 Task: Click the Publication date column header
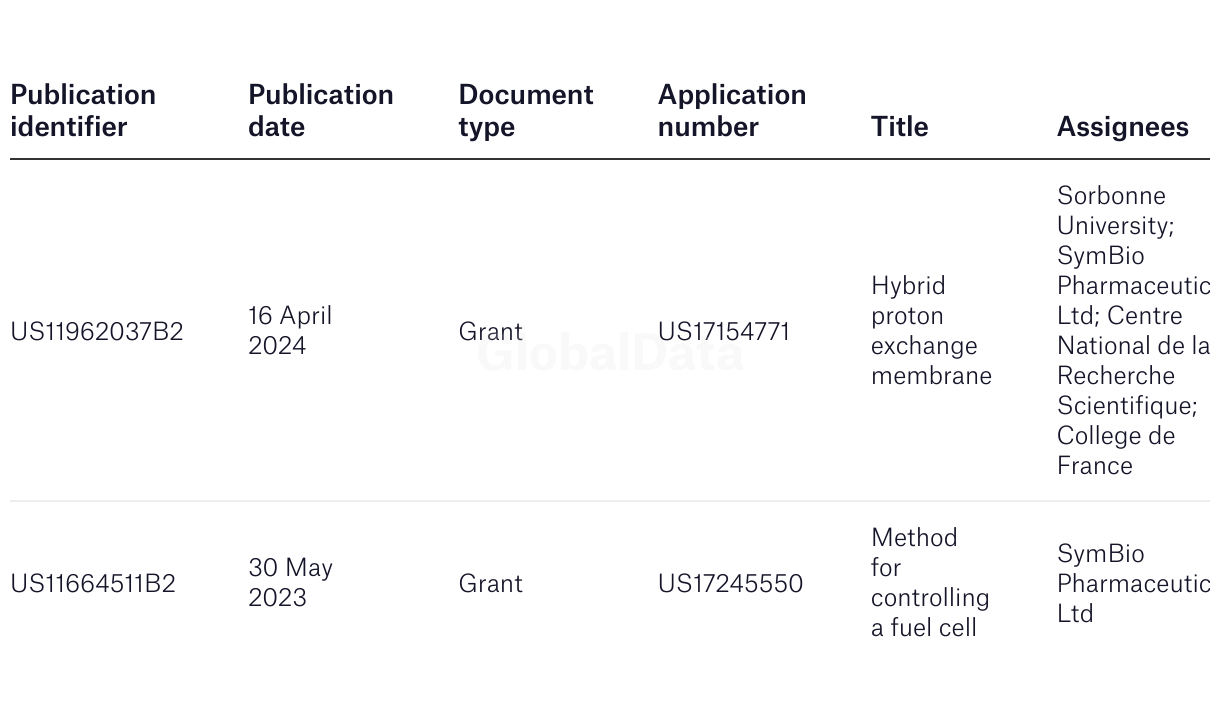(x=321, y=110)
